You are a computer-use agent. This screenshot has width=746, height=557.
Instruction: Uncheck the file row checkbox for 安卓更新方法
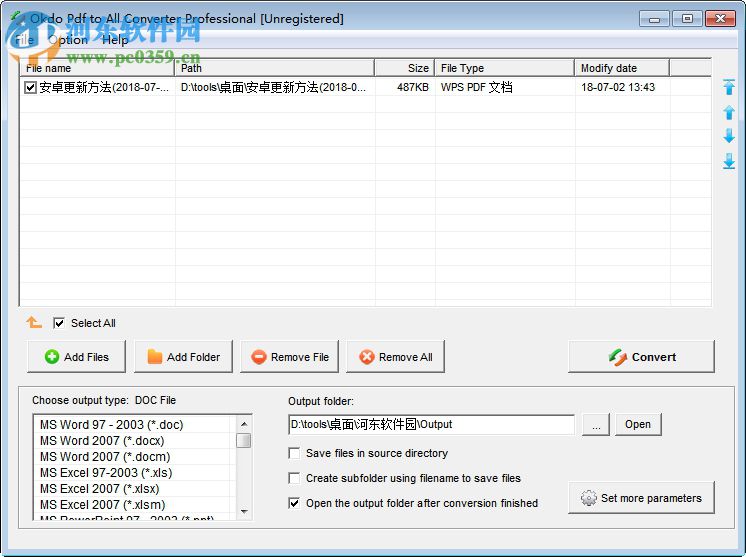click(30, 88)
